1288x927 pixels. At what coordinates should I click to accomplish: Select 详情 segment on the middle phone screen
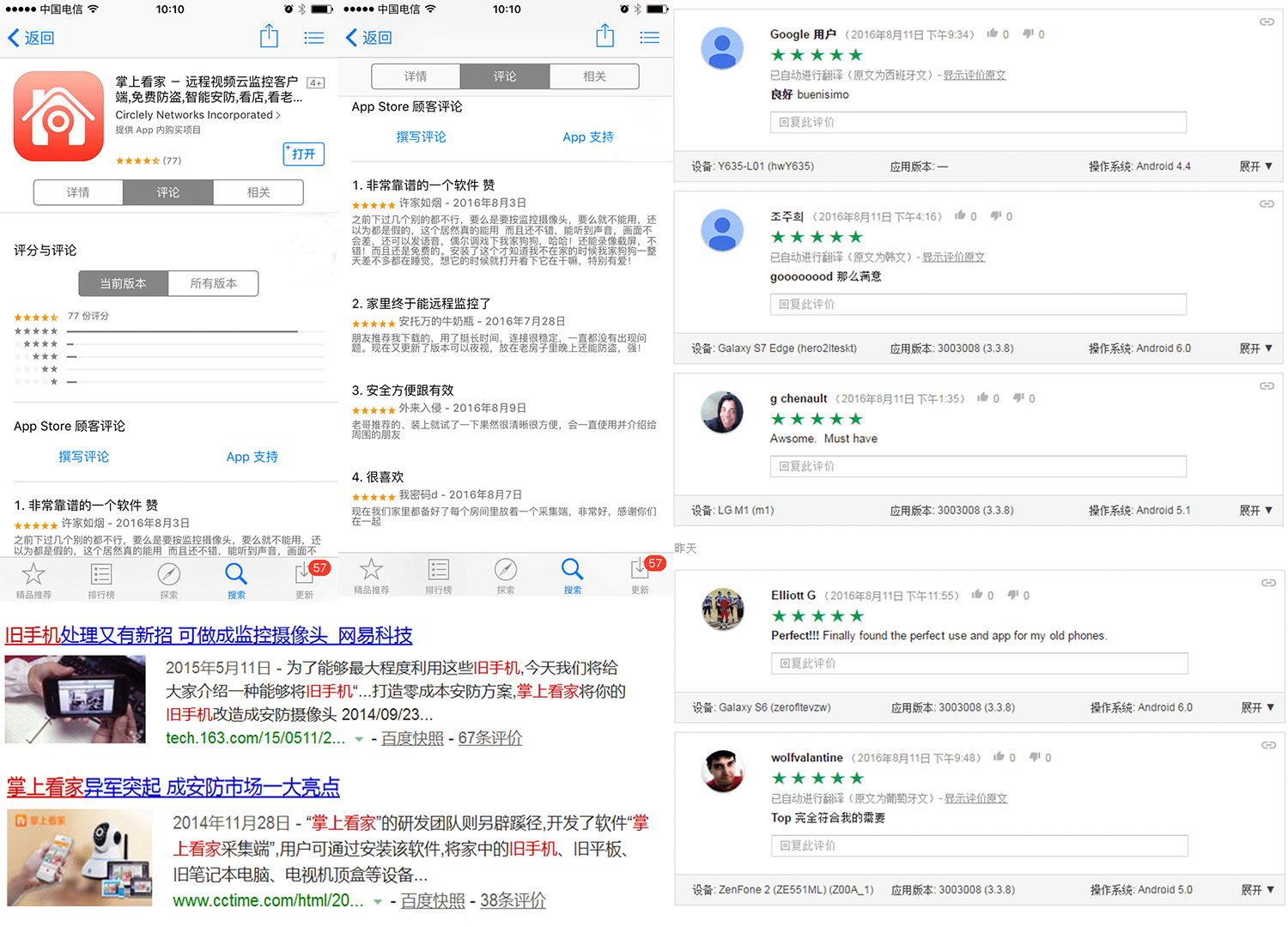pos(416,76)
